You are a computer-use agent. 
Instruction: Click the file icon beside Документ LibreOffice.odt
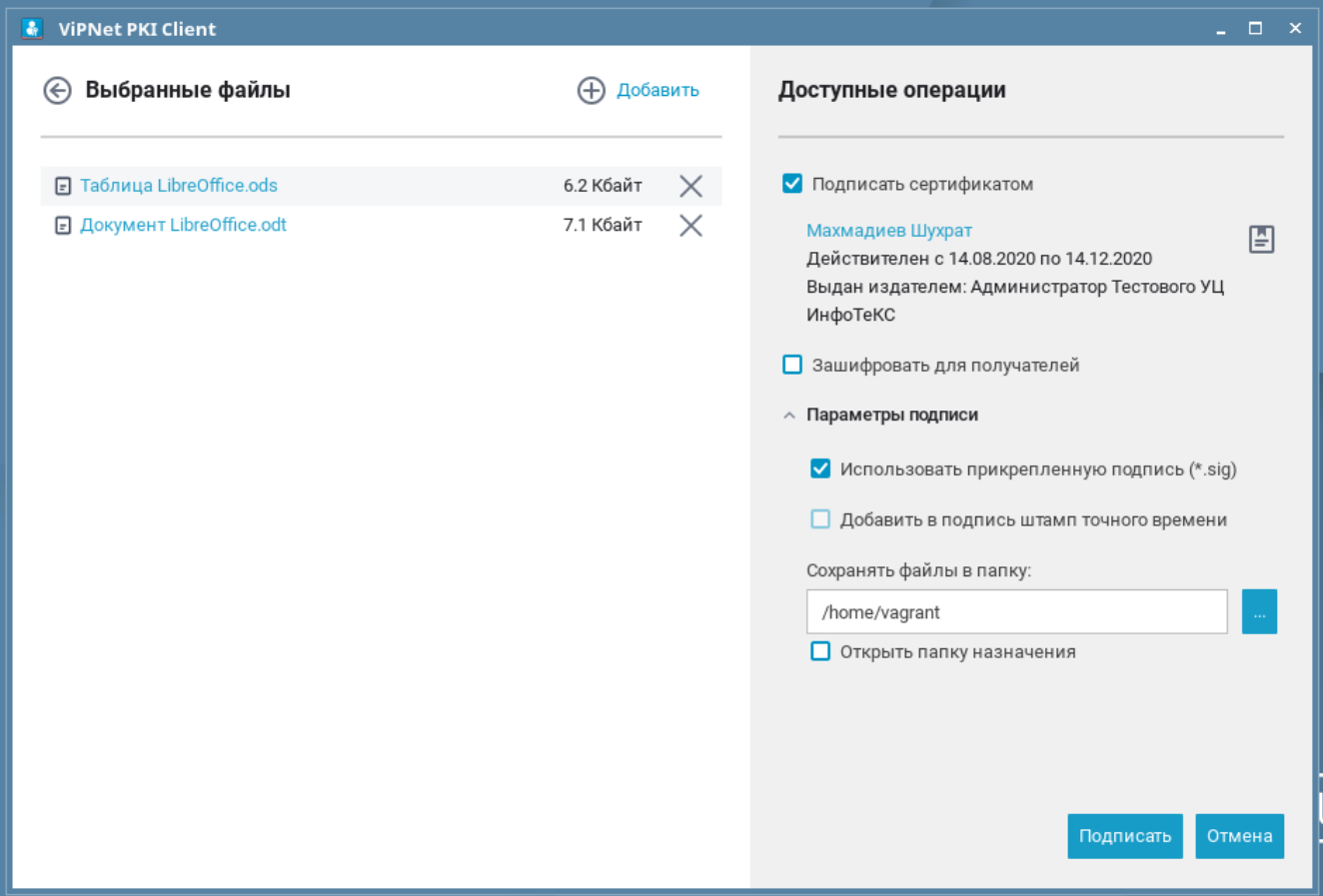(63, 226)
